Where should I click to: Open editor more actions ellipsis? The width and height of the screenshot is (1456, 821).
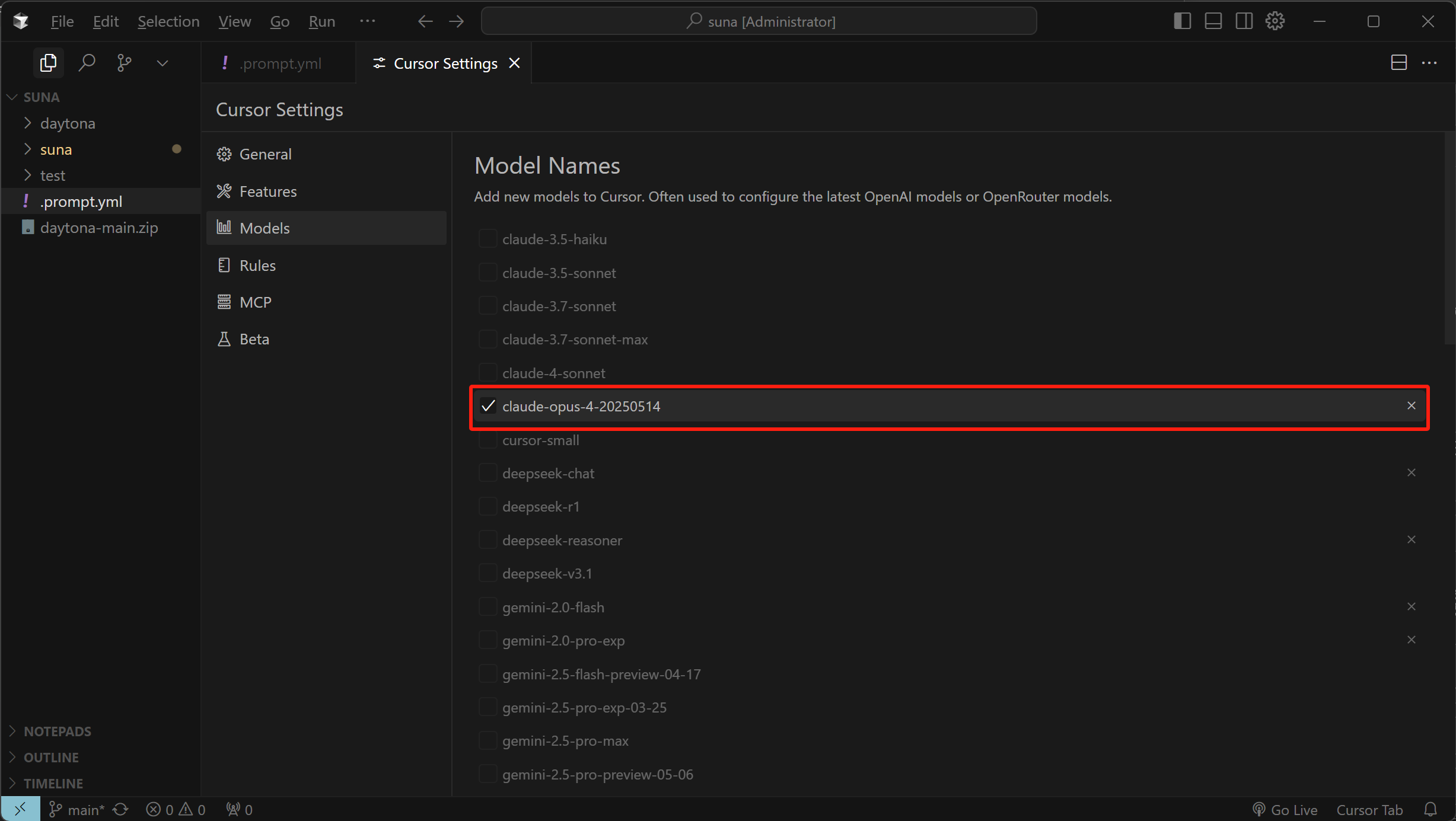point(1429,62)
